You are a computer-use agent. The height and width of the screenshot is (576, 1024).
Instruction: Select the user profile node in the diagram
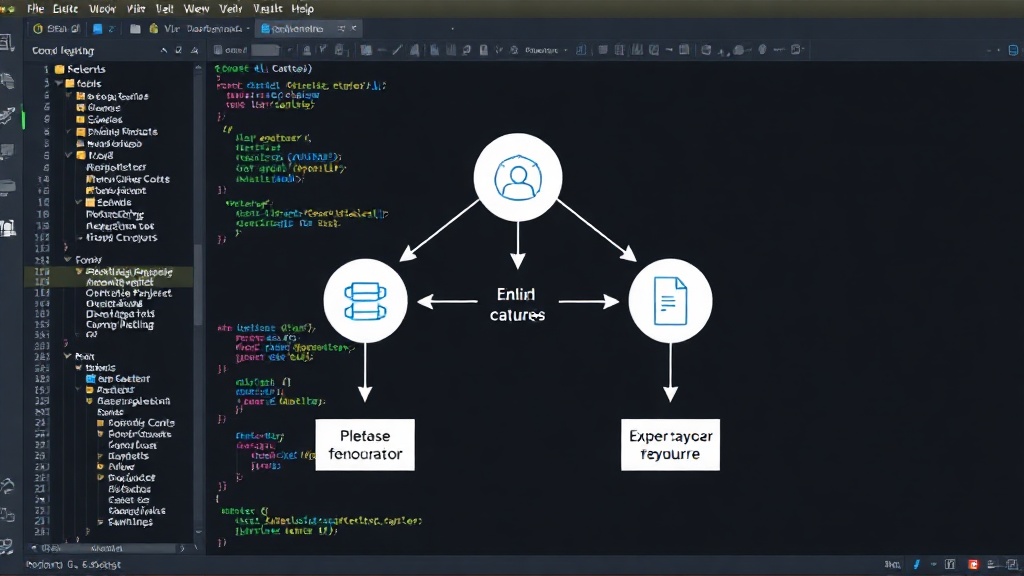[x=518, y=178]
